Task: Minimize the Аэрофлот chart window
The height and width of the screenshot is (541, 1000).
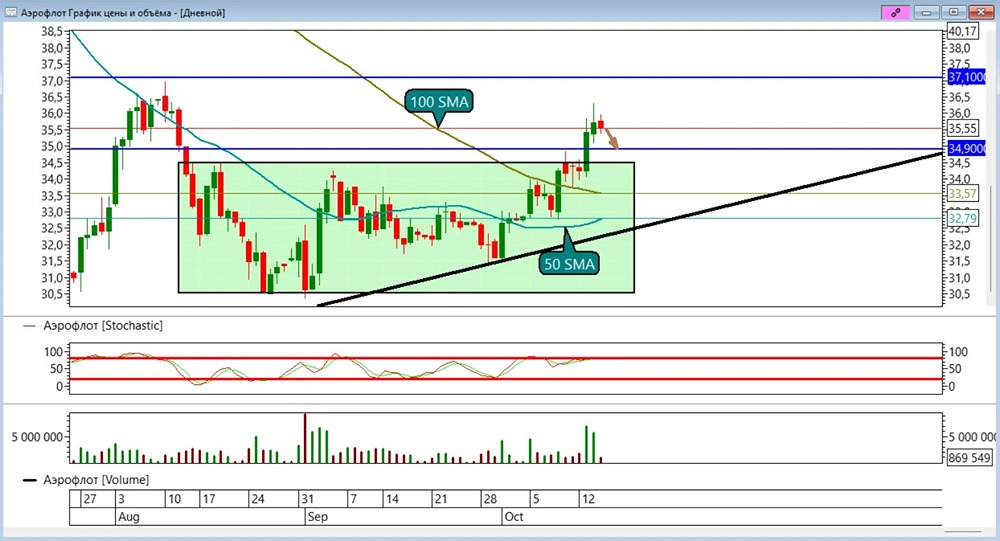Action: tap(925, 12)
